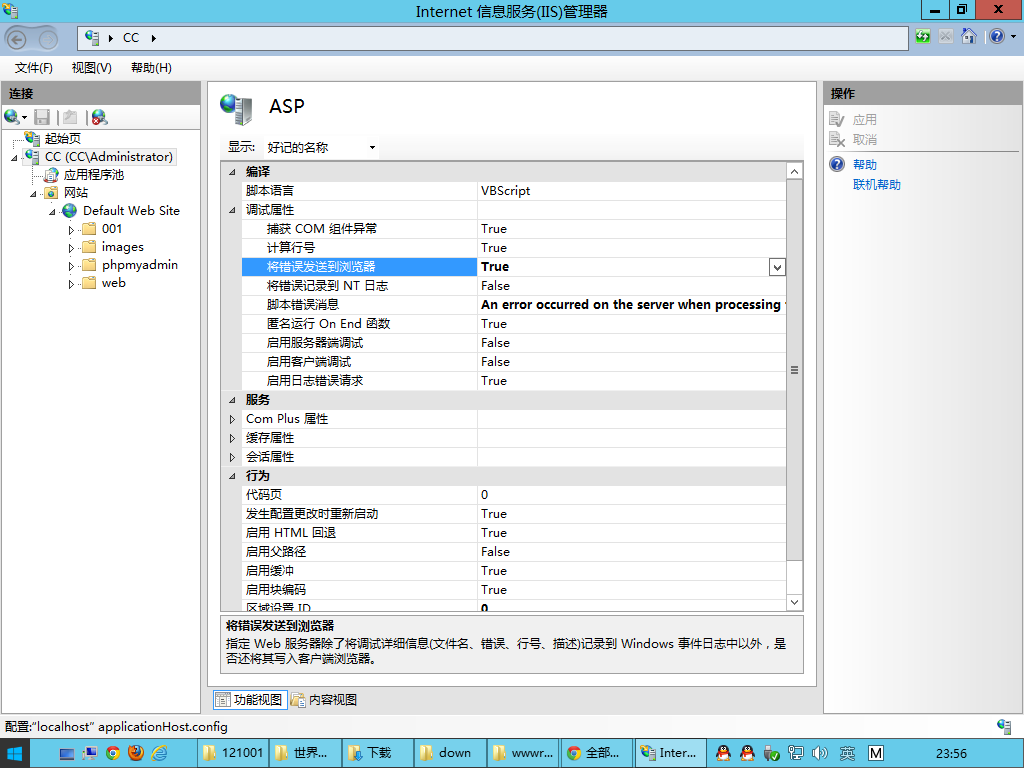Click the 英 input language indicator

point(847,753)
